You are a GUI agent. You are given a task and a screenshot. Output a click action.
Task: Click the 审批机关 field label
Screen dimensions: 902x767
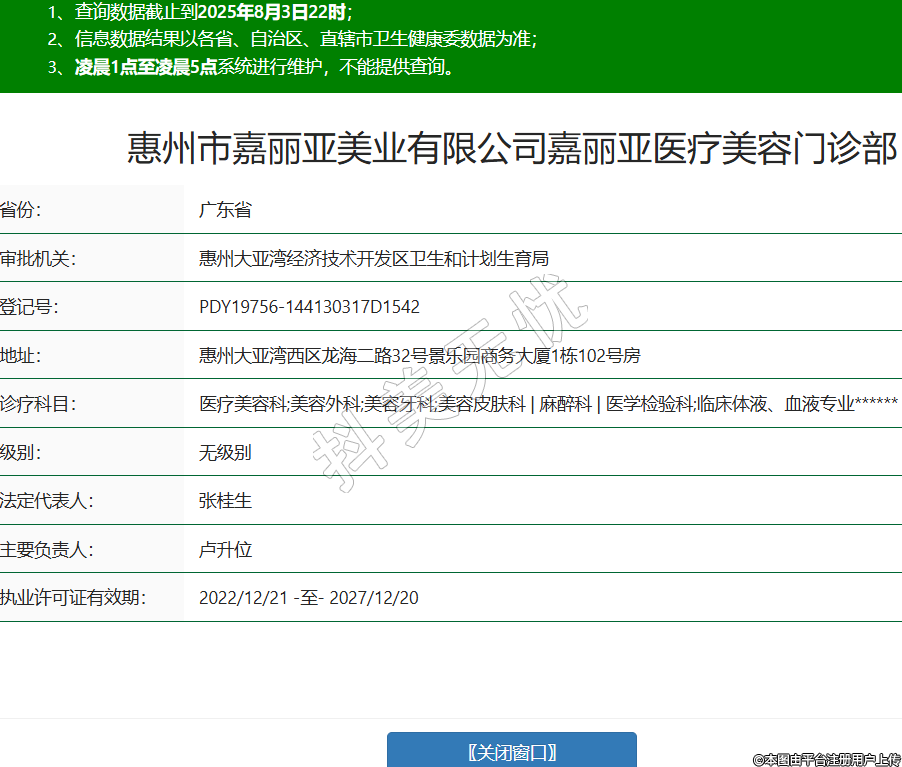pos(38,259)
